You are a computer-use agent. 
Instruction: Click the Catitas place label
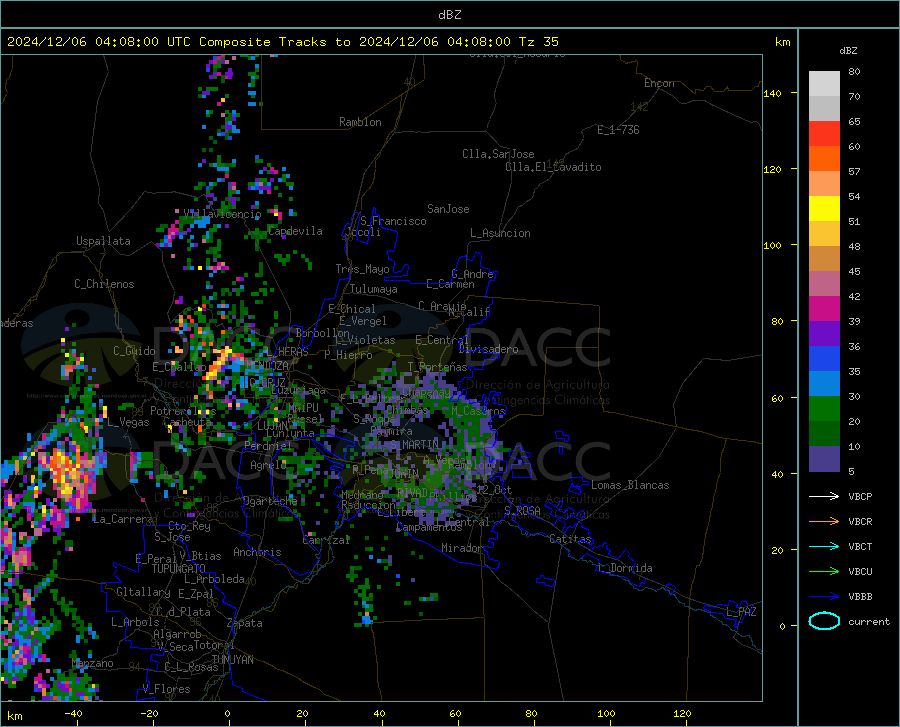570,539
